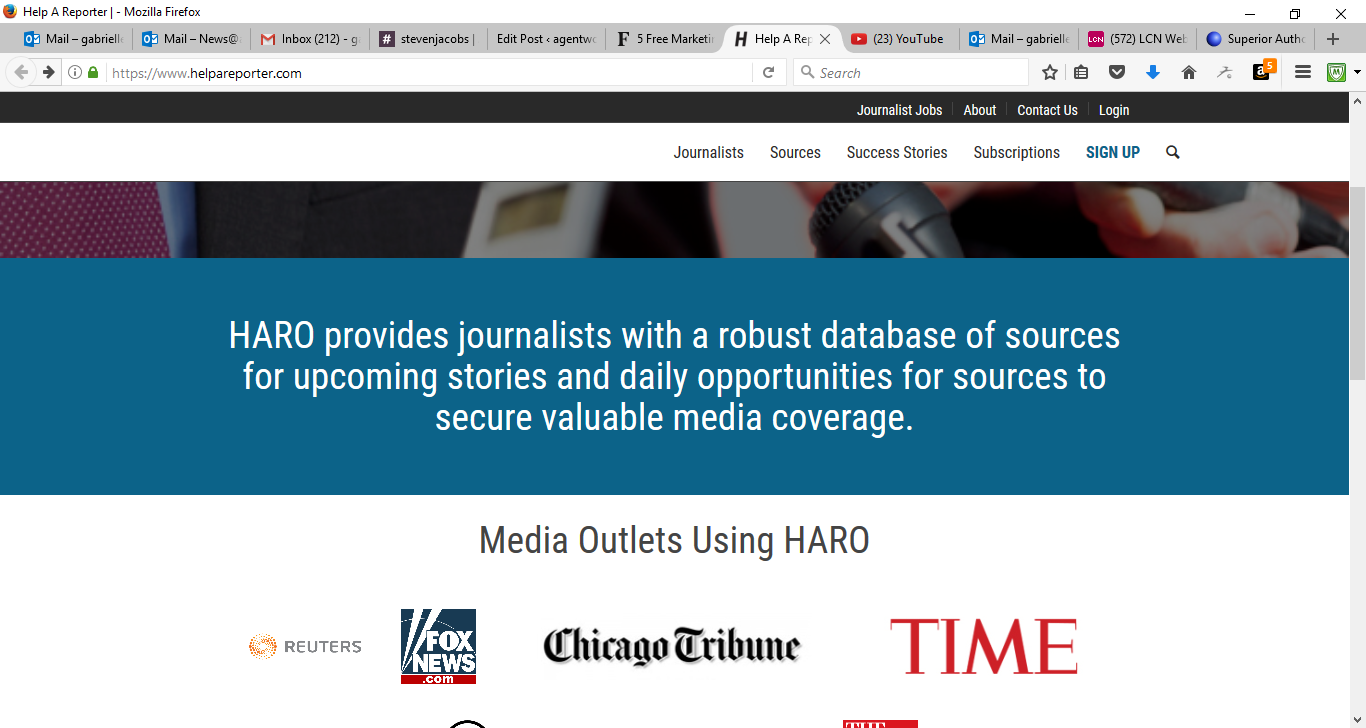Screen dimensions: 1366x728
Task: Click the URL address bar
Action: coord(428,72)
